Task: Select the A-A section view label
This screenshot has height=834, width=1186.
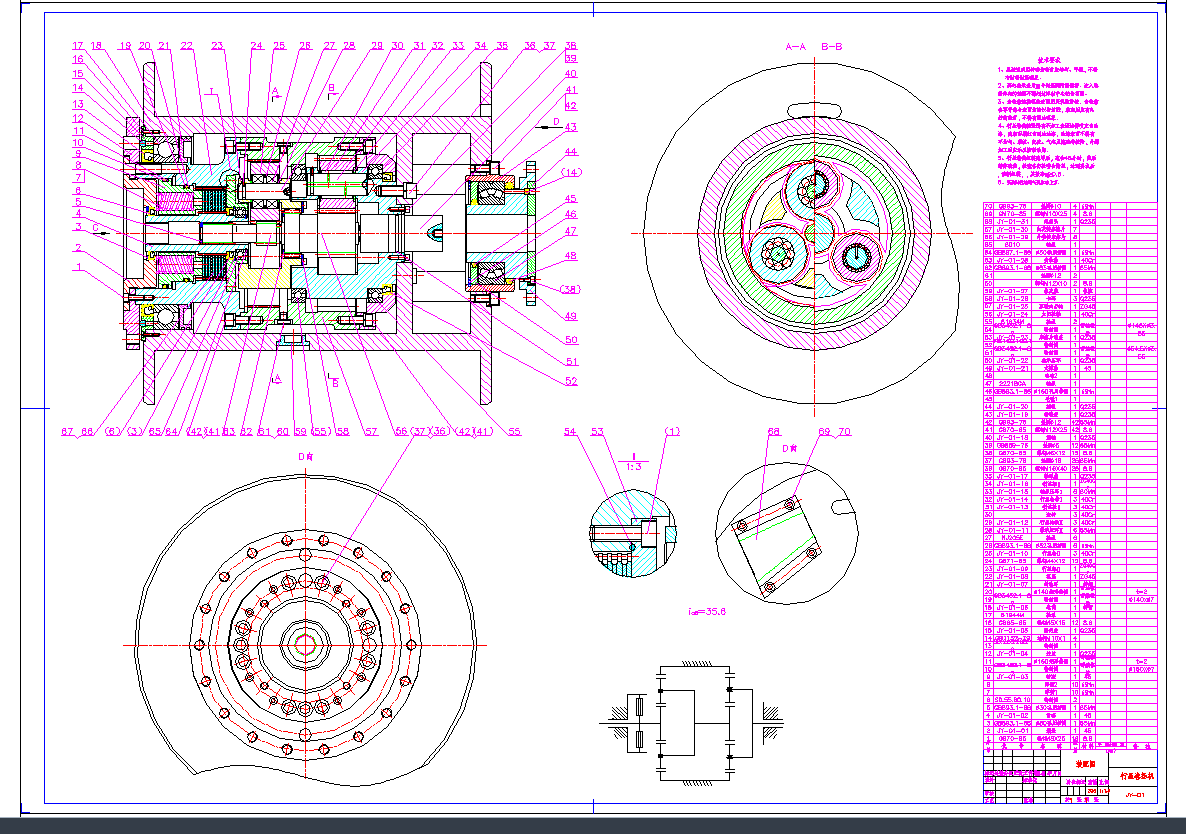Action: (796, 45)
